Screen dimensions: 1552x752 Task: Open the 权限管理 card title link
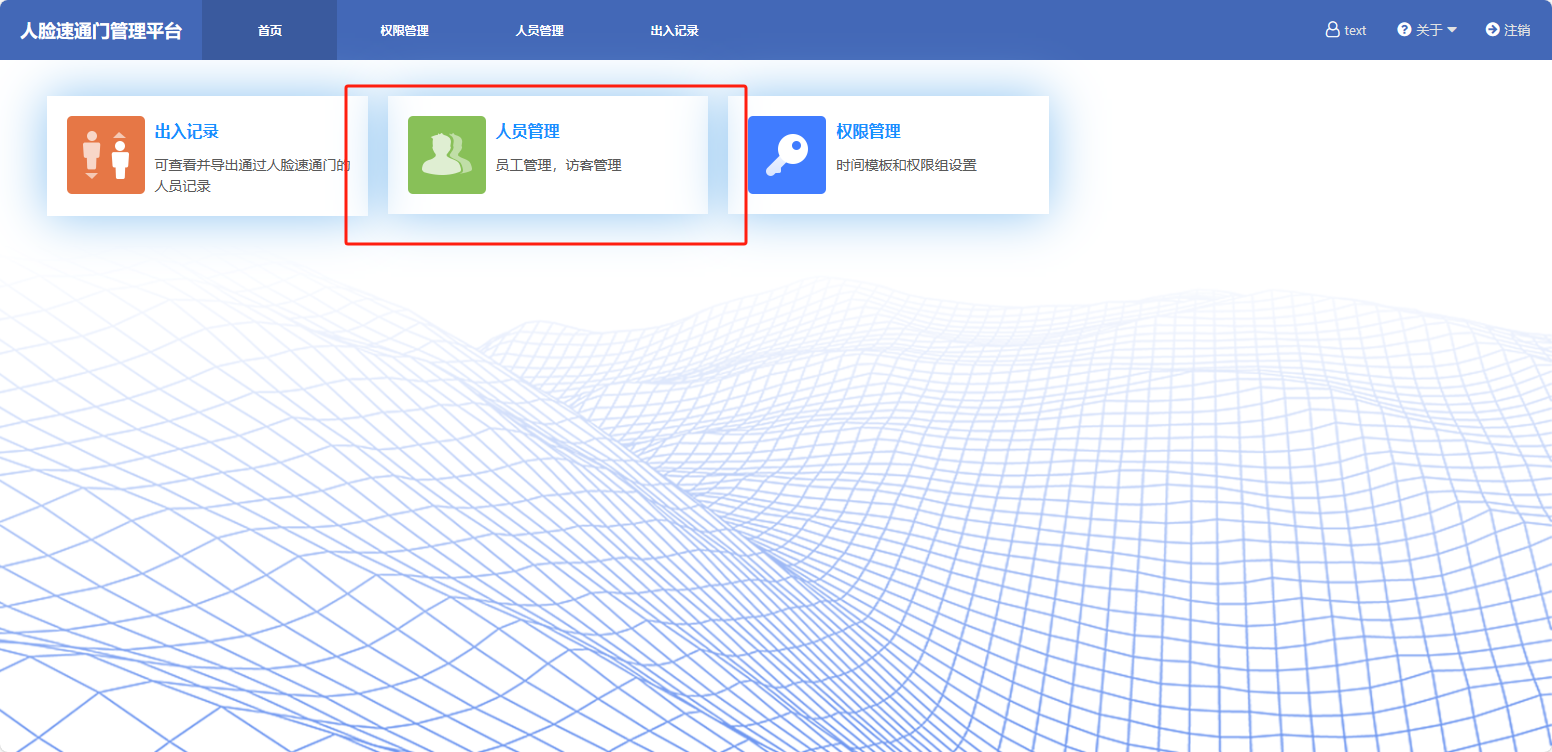click(x=868, y=131)
